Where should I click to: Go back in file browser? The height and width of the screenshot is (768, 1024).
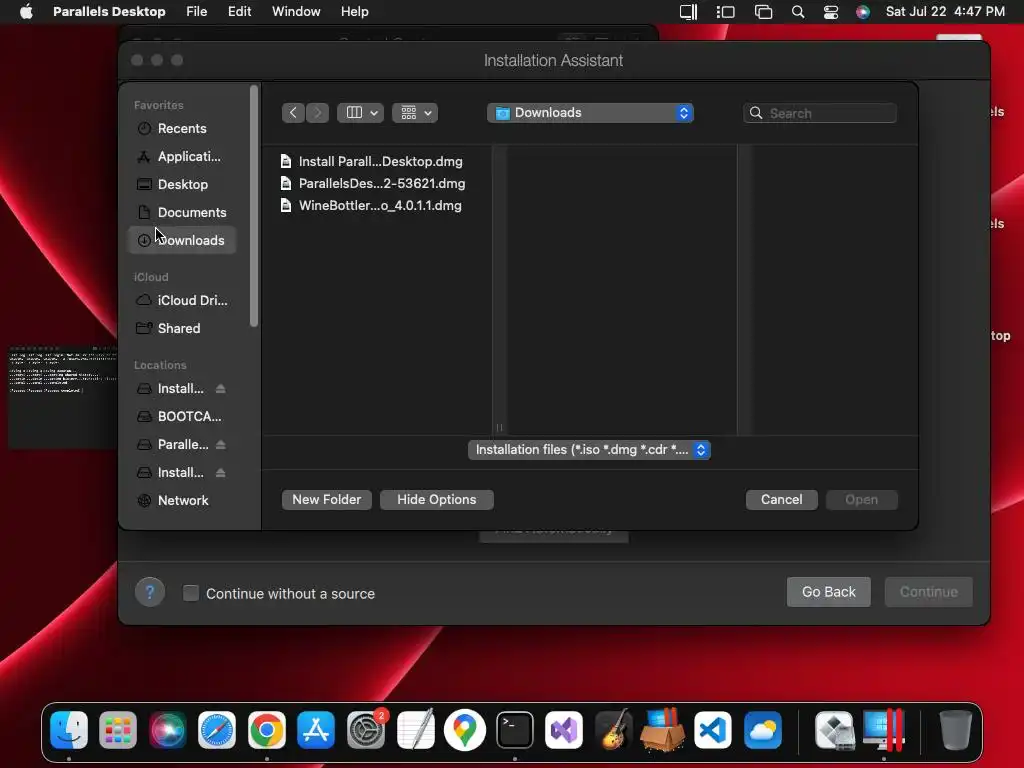point(293,113)
